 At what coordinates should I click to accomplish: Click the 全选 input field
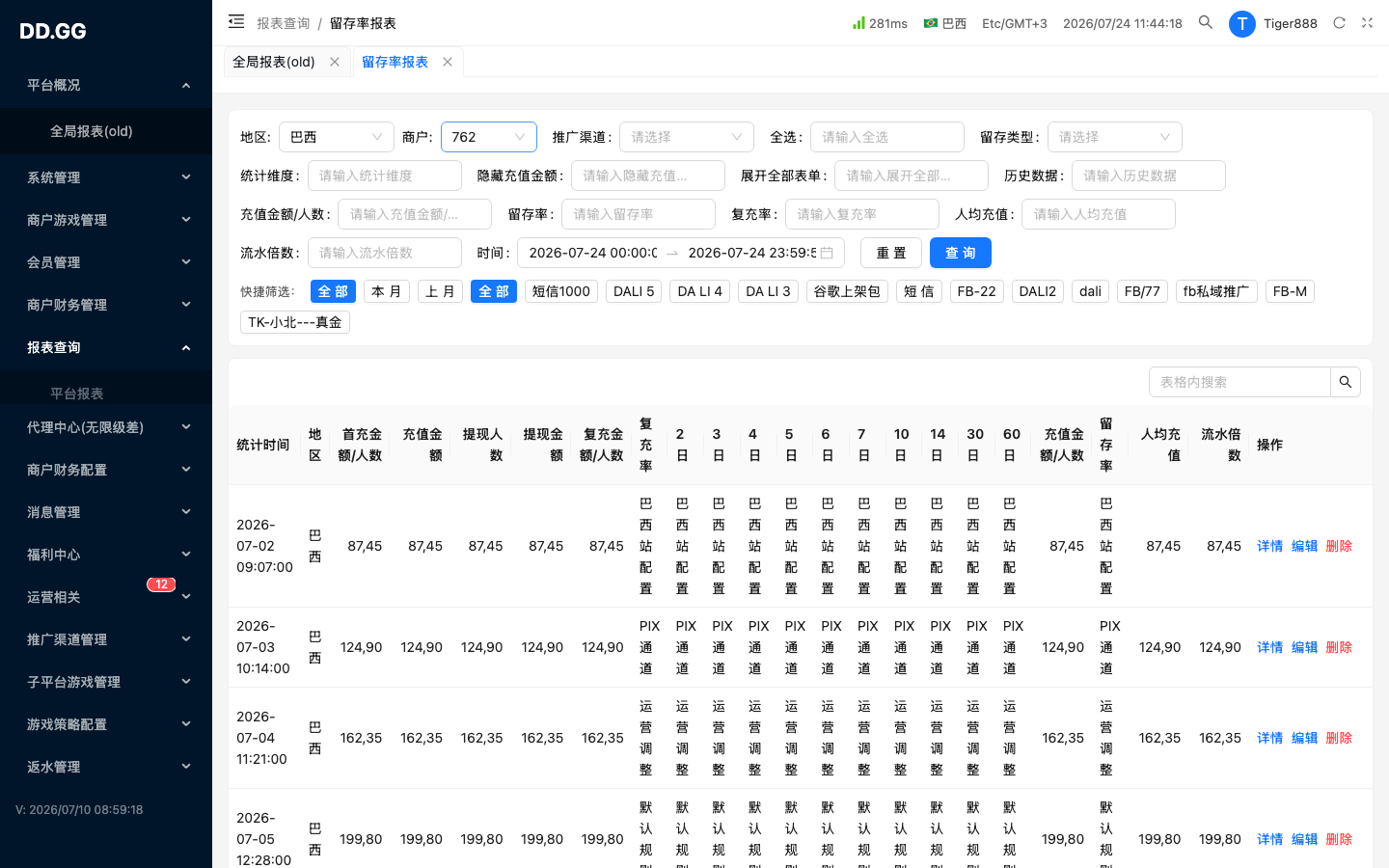tap(887, 137)
